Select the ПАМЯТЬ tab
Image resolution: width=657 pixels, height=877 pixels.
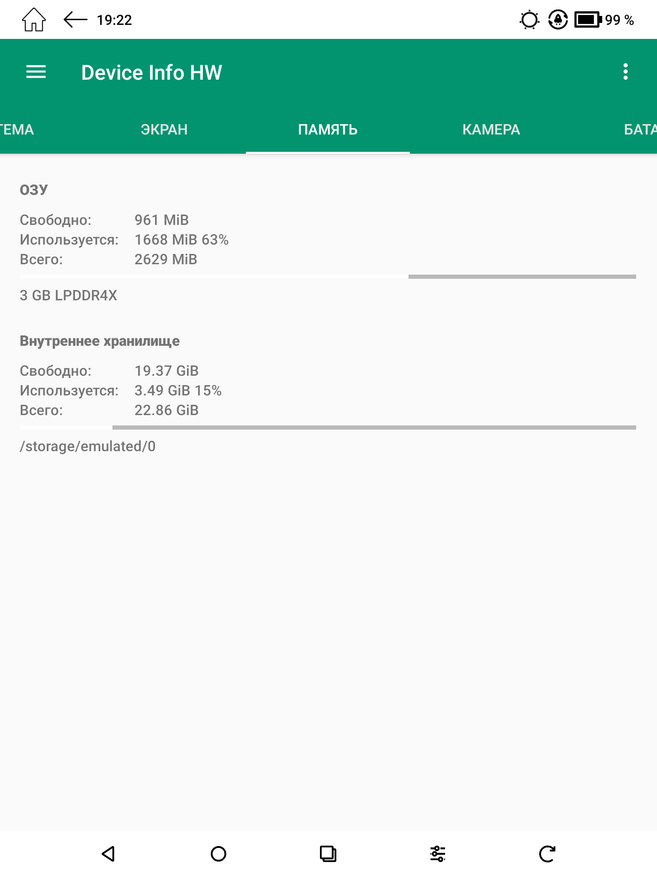[328, 130]
